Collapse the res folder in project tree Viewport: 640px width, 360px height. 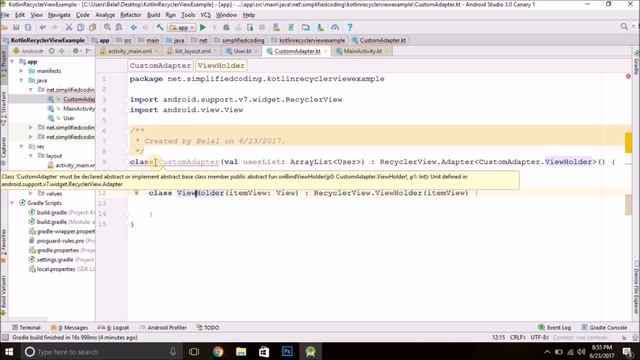tap(21, 146)
